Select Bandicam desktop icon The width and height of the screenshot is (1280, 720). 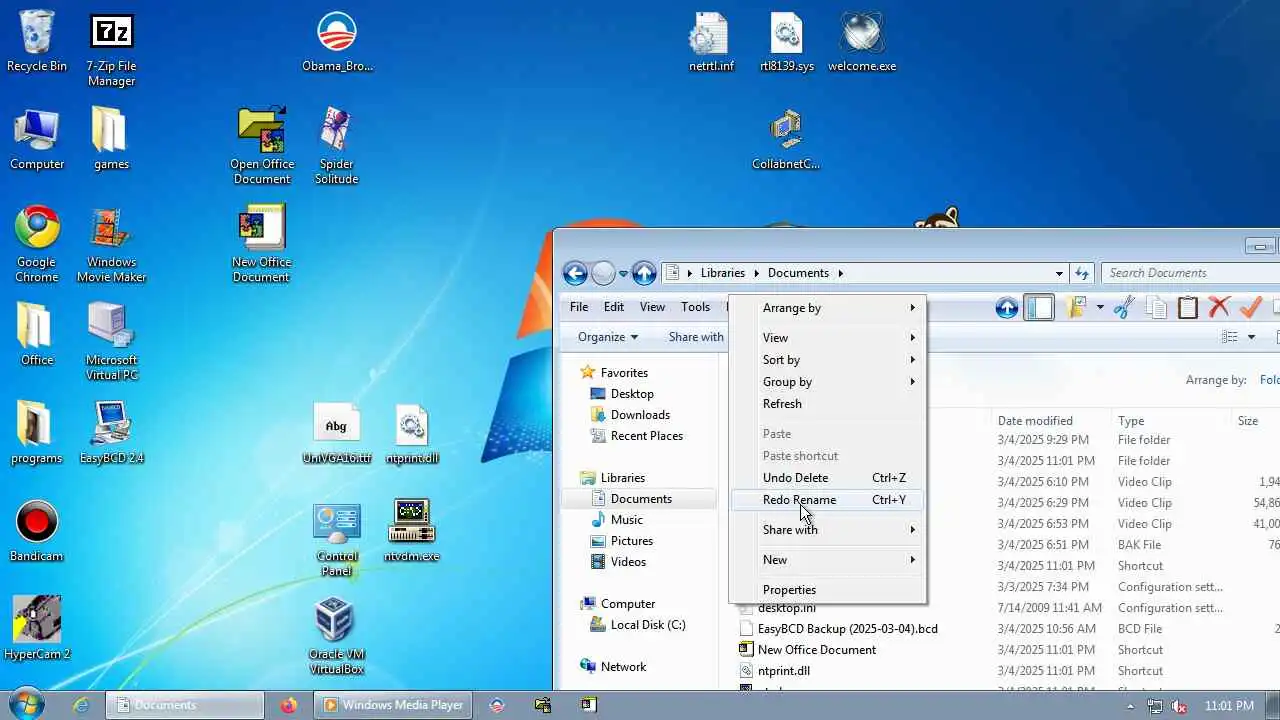point(37,531)
